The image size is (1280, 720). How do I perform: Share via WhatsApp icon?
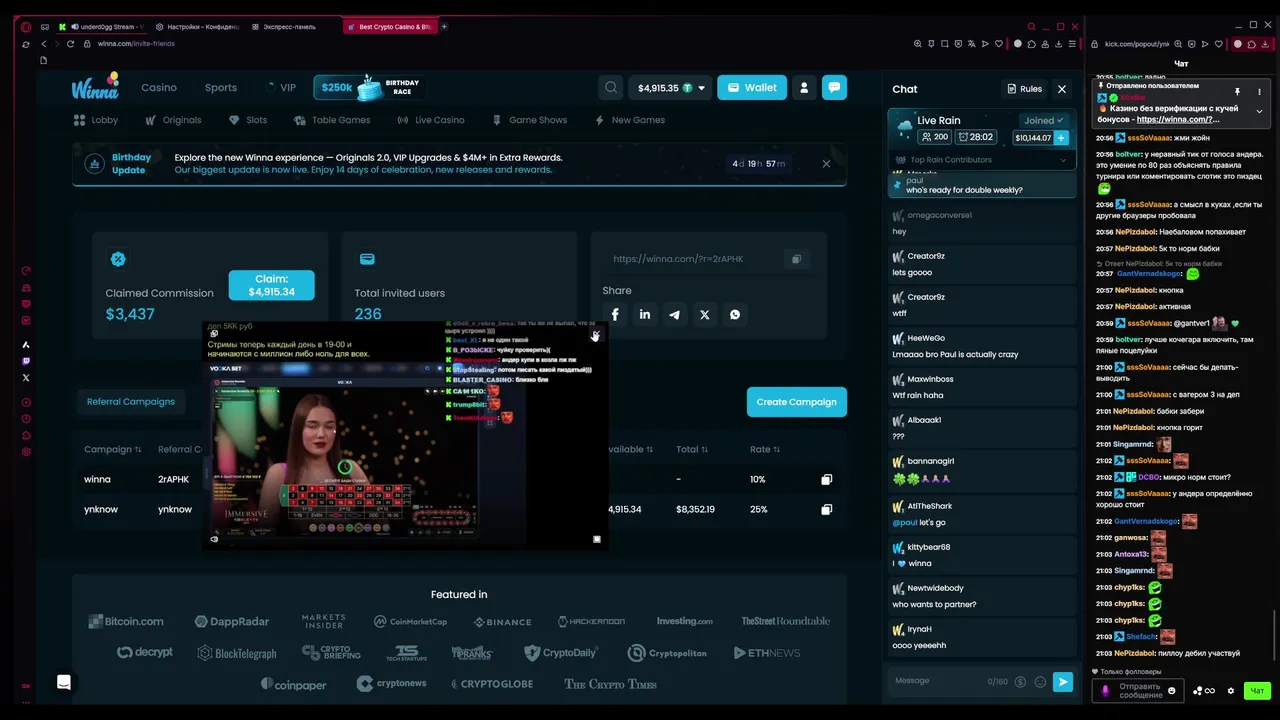tap(735, 314)
